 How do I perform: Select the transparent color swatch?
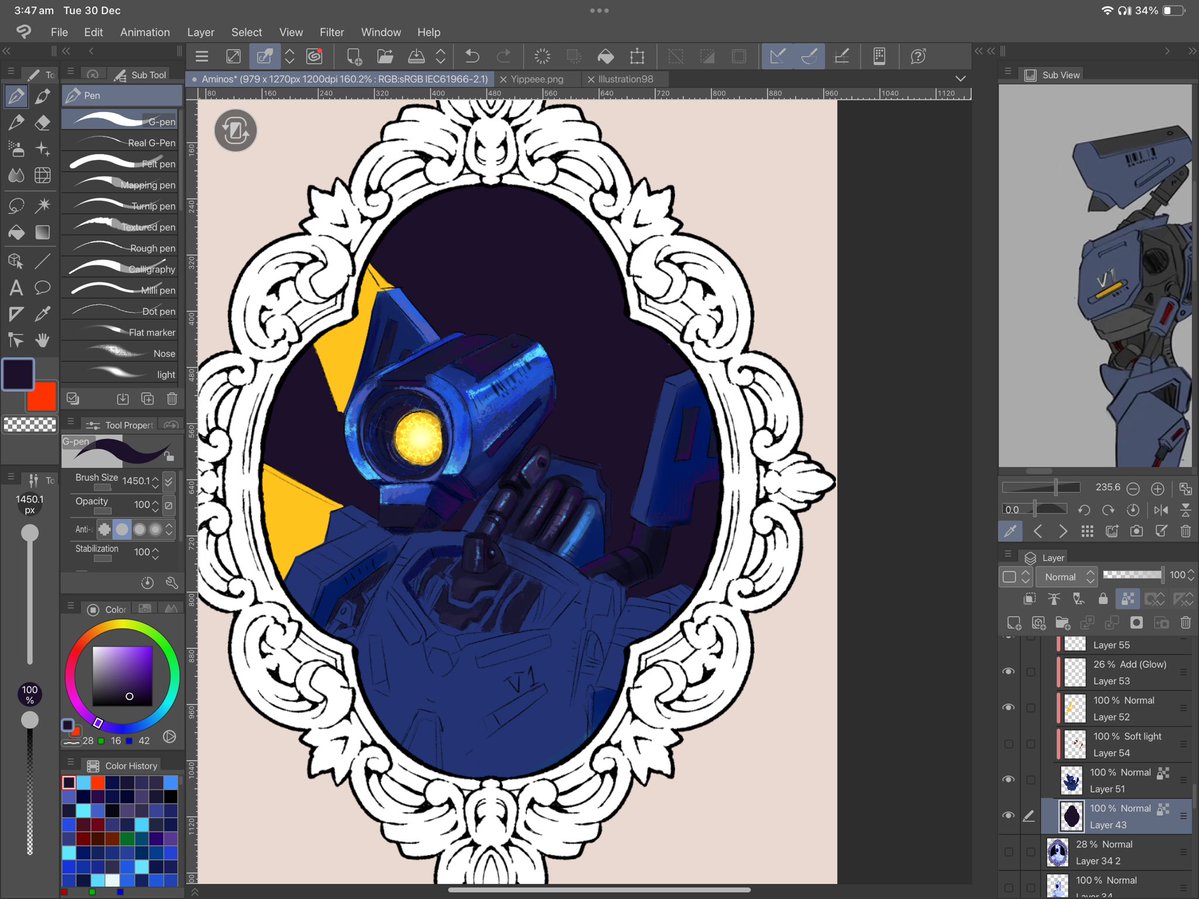pos(30,424)
